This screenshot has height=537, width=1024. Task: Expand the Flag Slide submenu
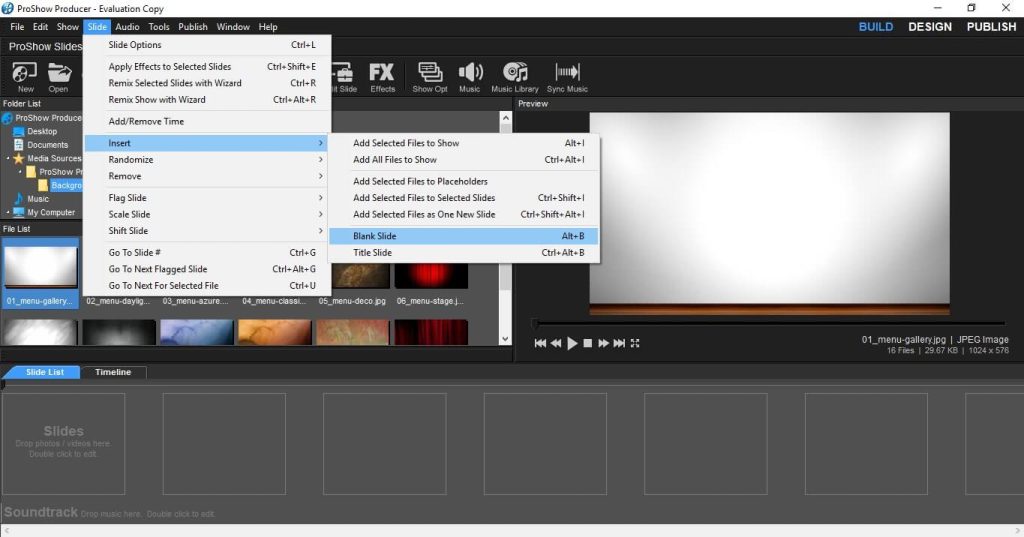pyautogui.click(x=217, y=198)
